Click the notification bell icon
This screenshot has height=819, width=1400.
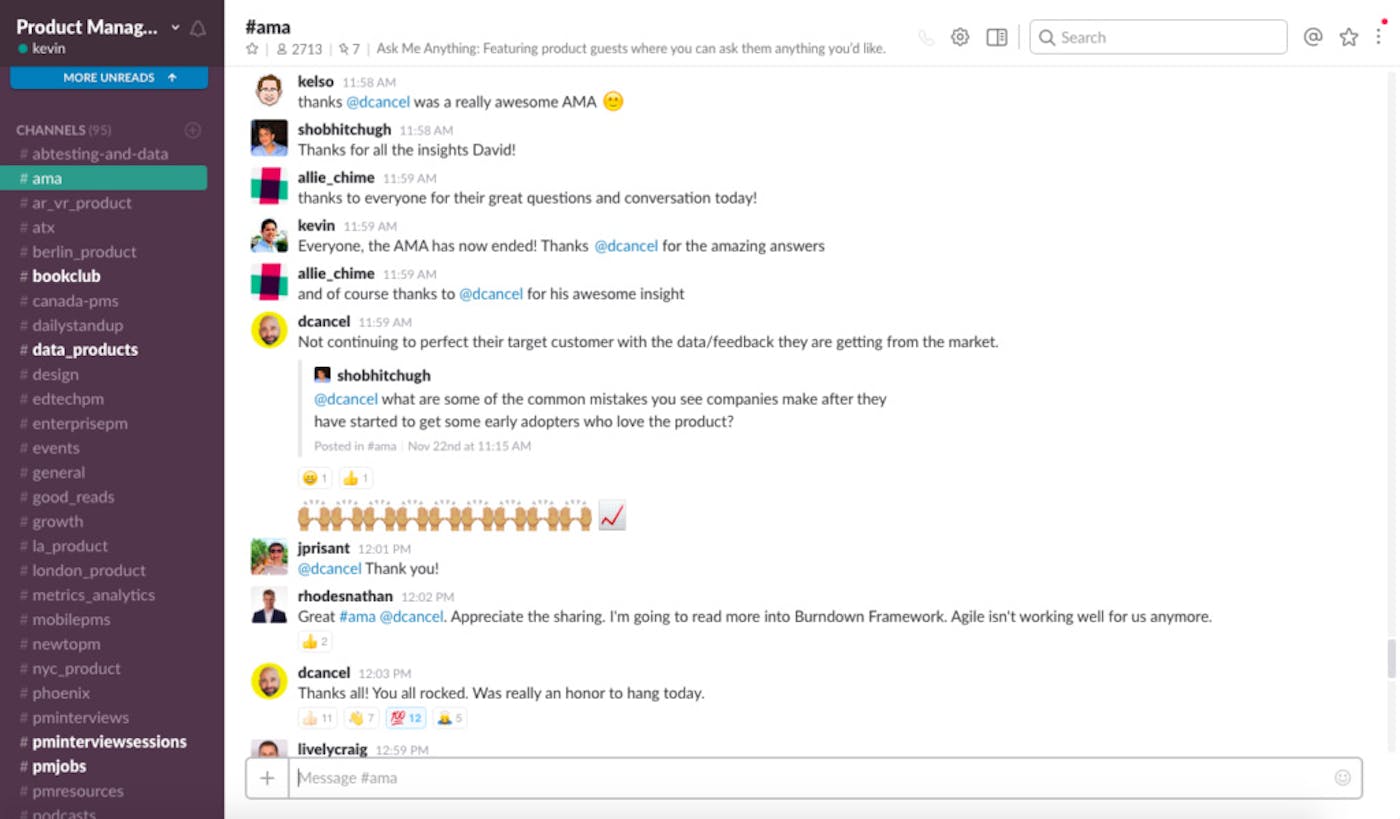pyautogui.click(x=197, y=29)
